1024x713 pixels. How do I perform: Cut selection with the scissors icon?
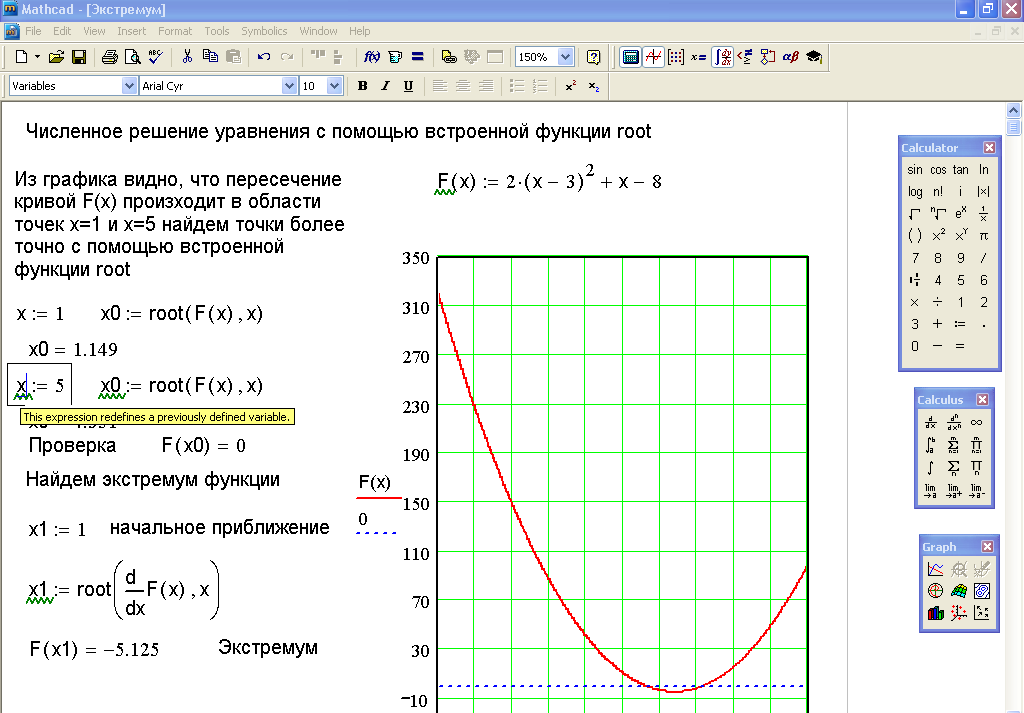point(187,57)
